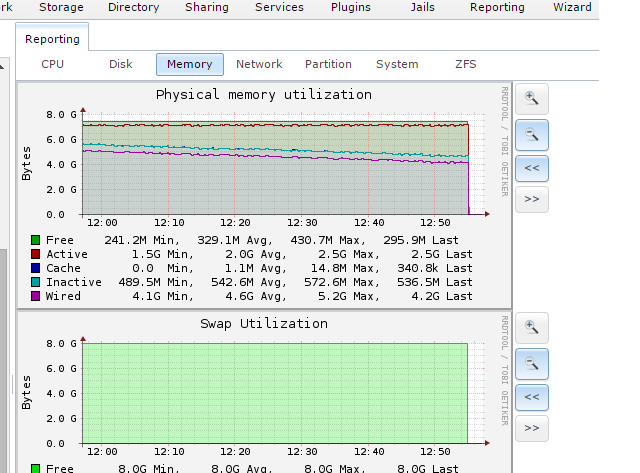Click the teal Inactive legend swatch

click(x=36, y=282)
